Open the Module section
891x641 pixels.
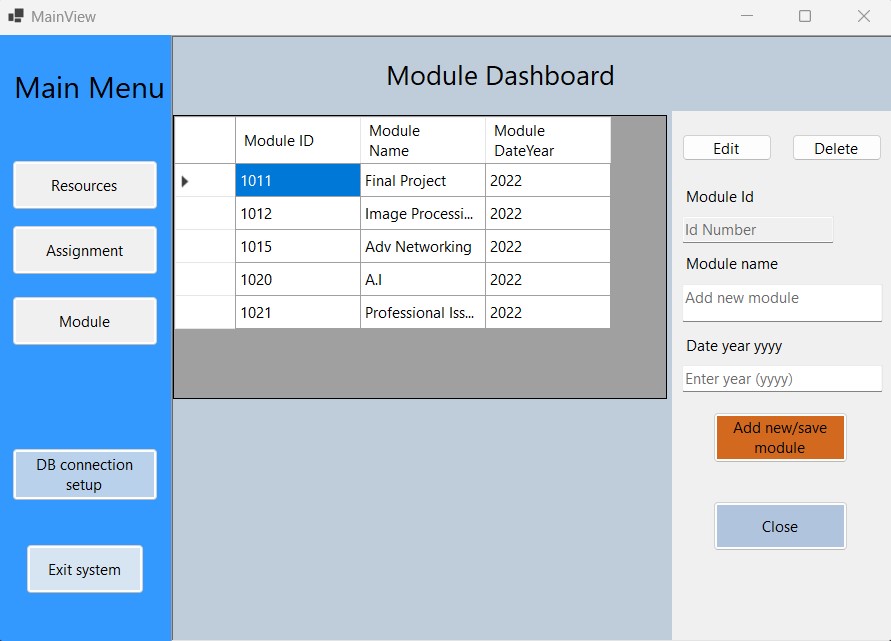[x=84, y=321]
